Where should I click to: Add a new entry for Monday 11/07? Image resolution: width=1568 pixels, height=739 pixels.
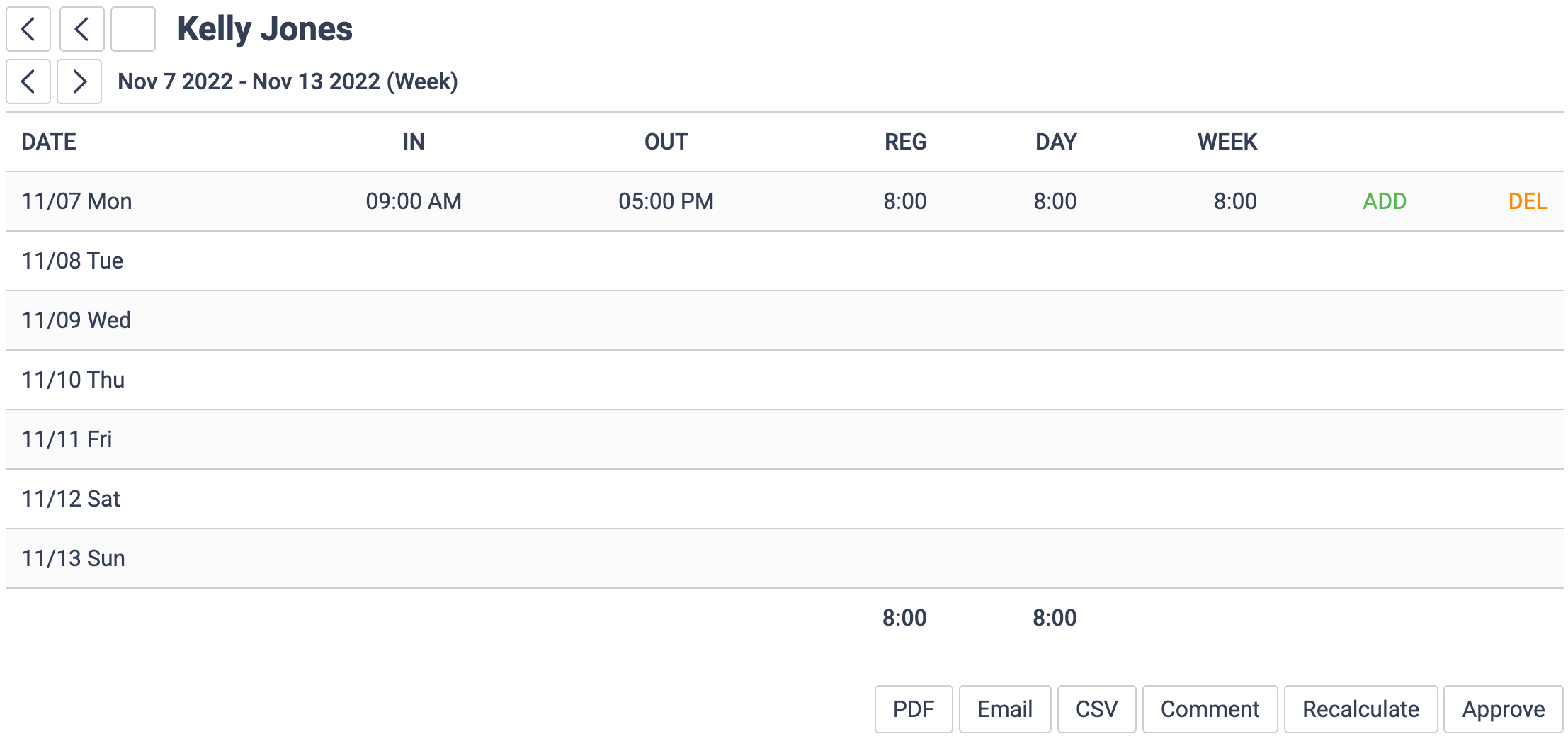(1385, 201)
